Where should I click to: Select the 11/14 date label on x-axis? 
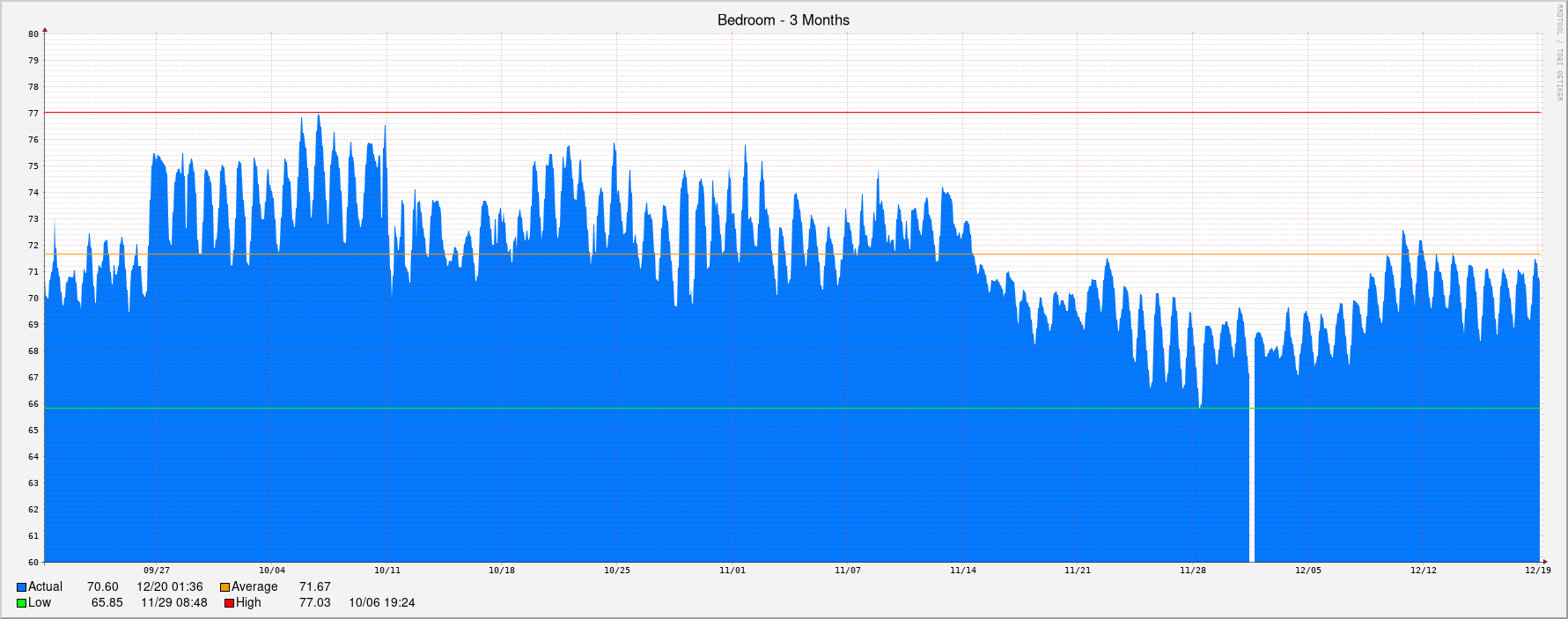point(962,571)
